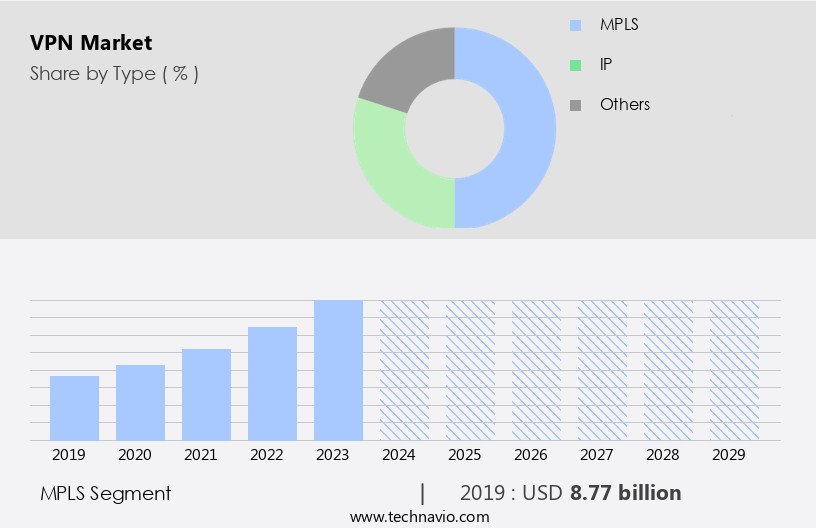
Task: Select the hatched 2026 forecast bar
Action: [536, 370]
